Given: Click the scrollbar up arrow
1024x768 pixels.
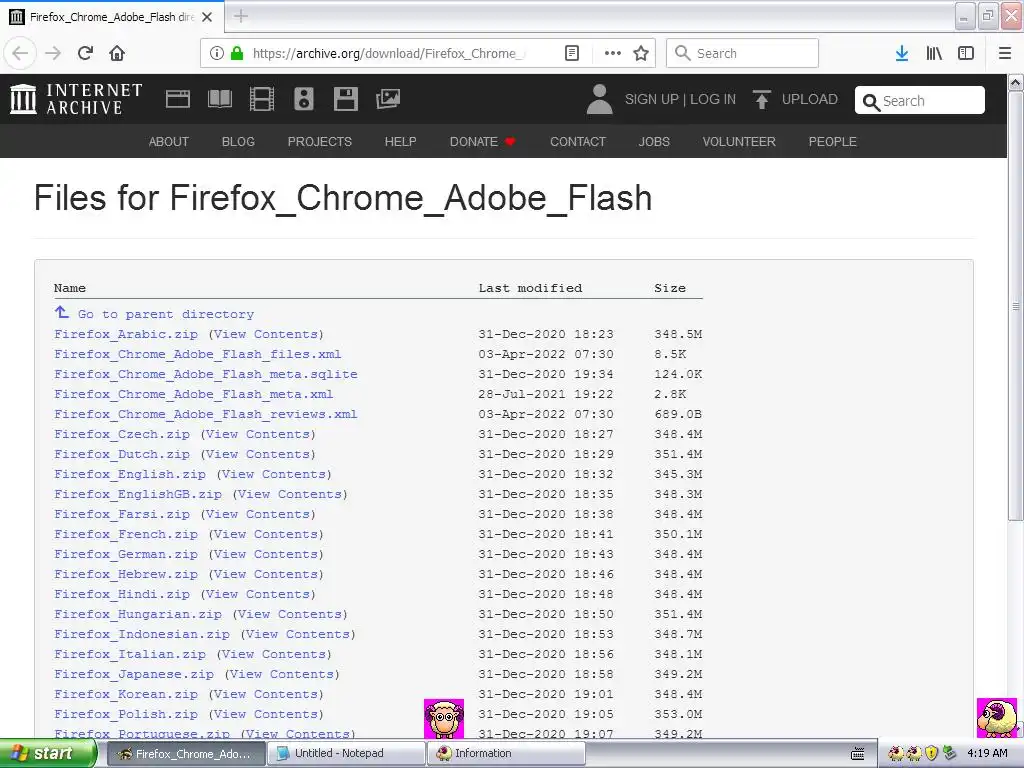Looking at the screenshot, I should (1016, 83).
